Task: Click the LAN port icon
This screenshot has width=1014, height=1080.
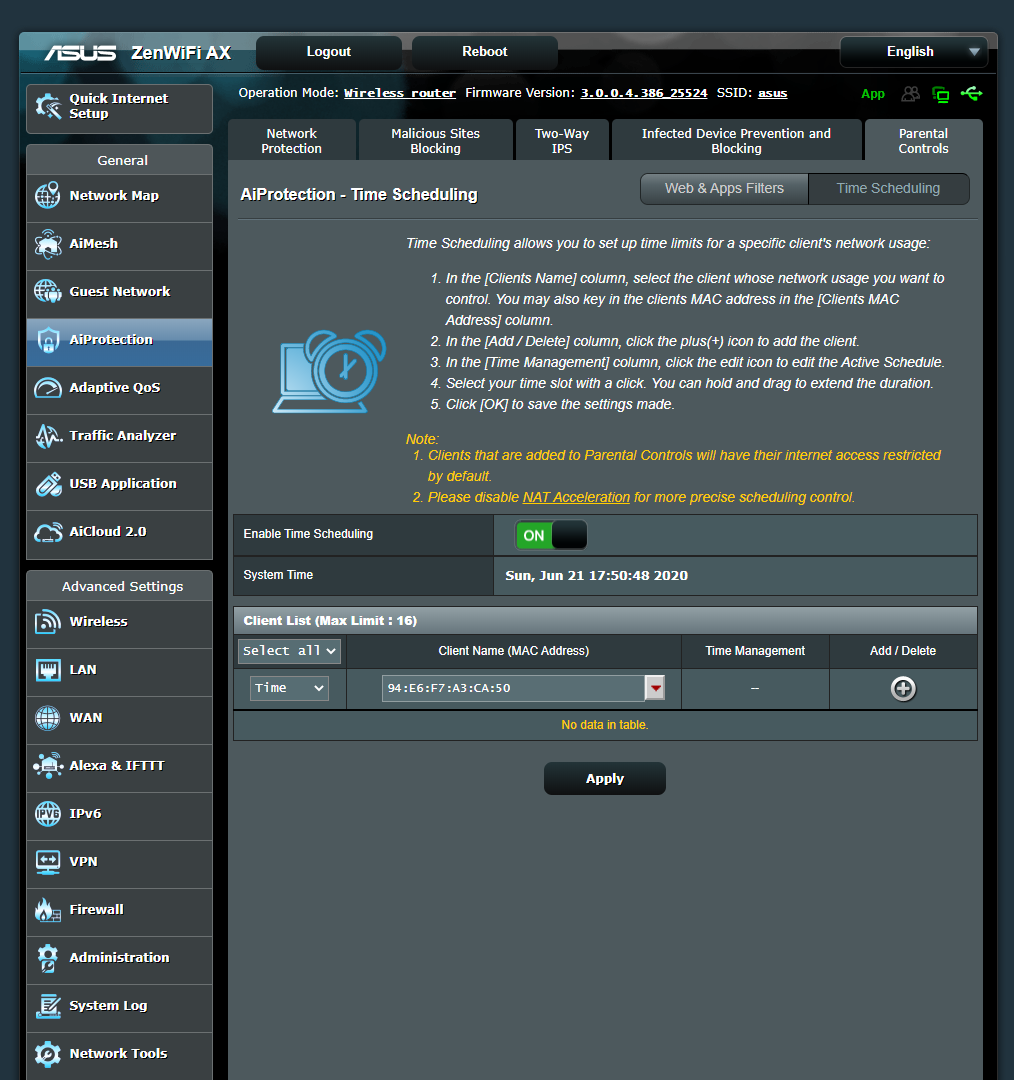Action: coord(48,669)
